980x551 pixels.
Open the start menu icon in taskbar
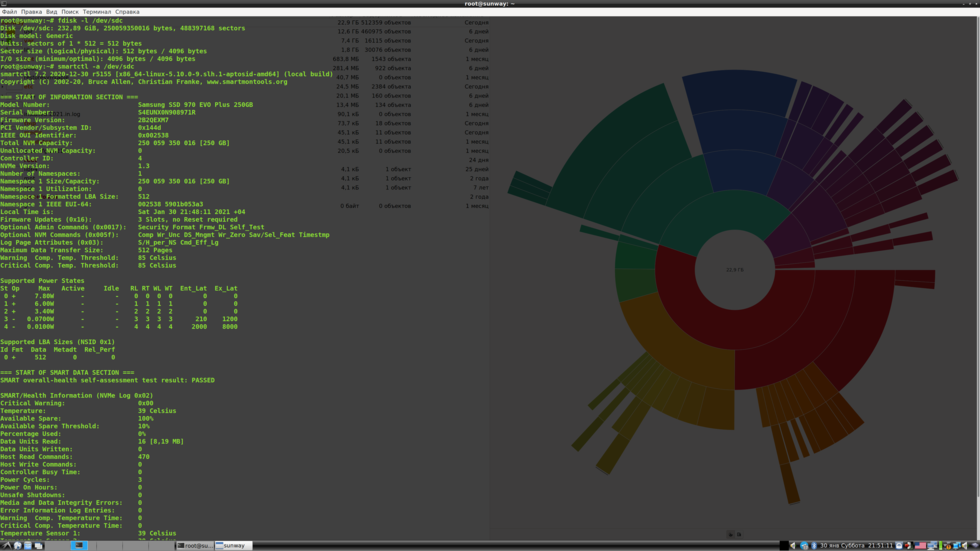pyautogui.click(x=7, y=546)
